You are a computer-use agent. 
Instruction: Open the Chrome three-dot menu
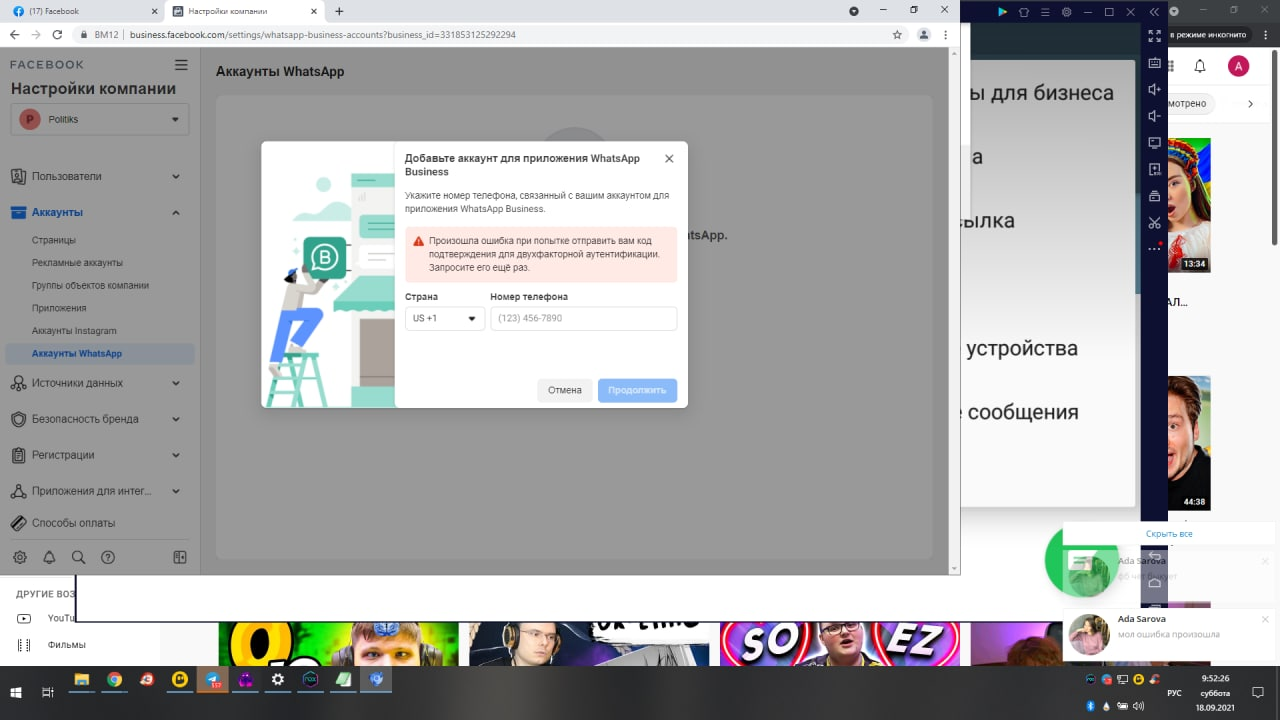tap(946, 34)
